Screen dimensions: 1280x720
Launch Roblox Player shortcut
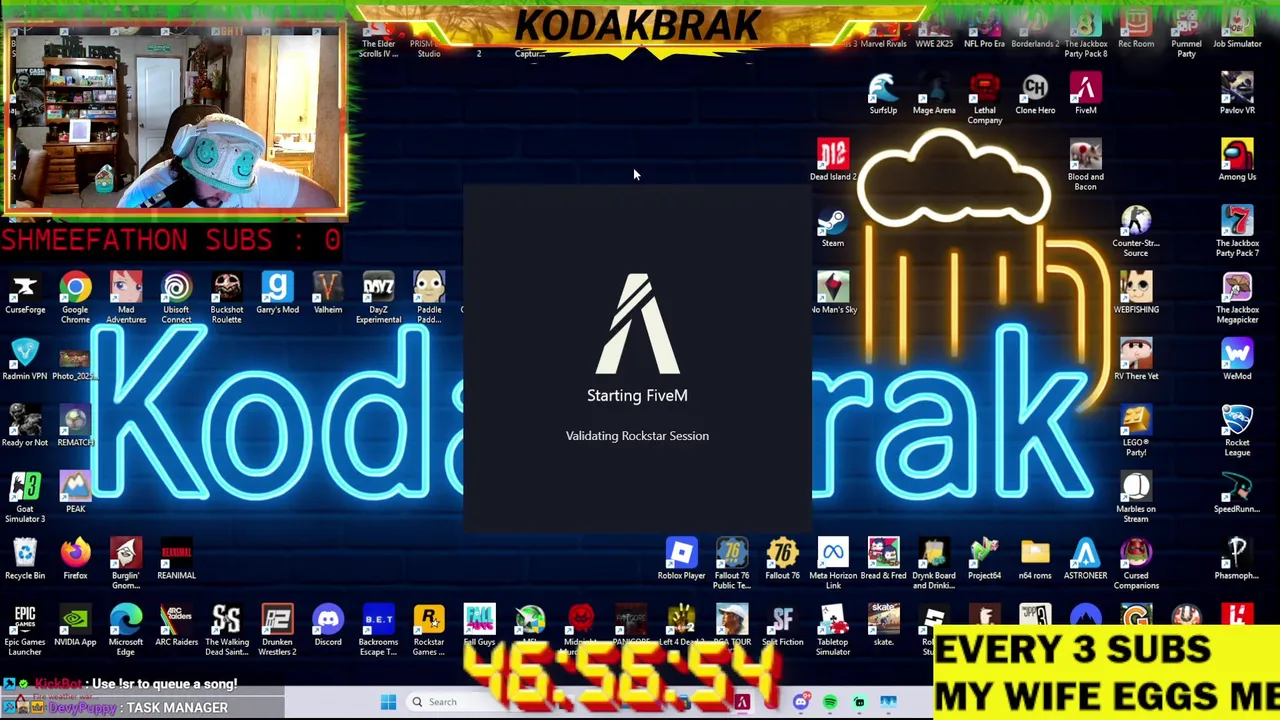pos(681,559)
